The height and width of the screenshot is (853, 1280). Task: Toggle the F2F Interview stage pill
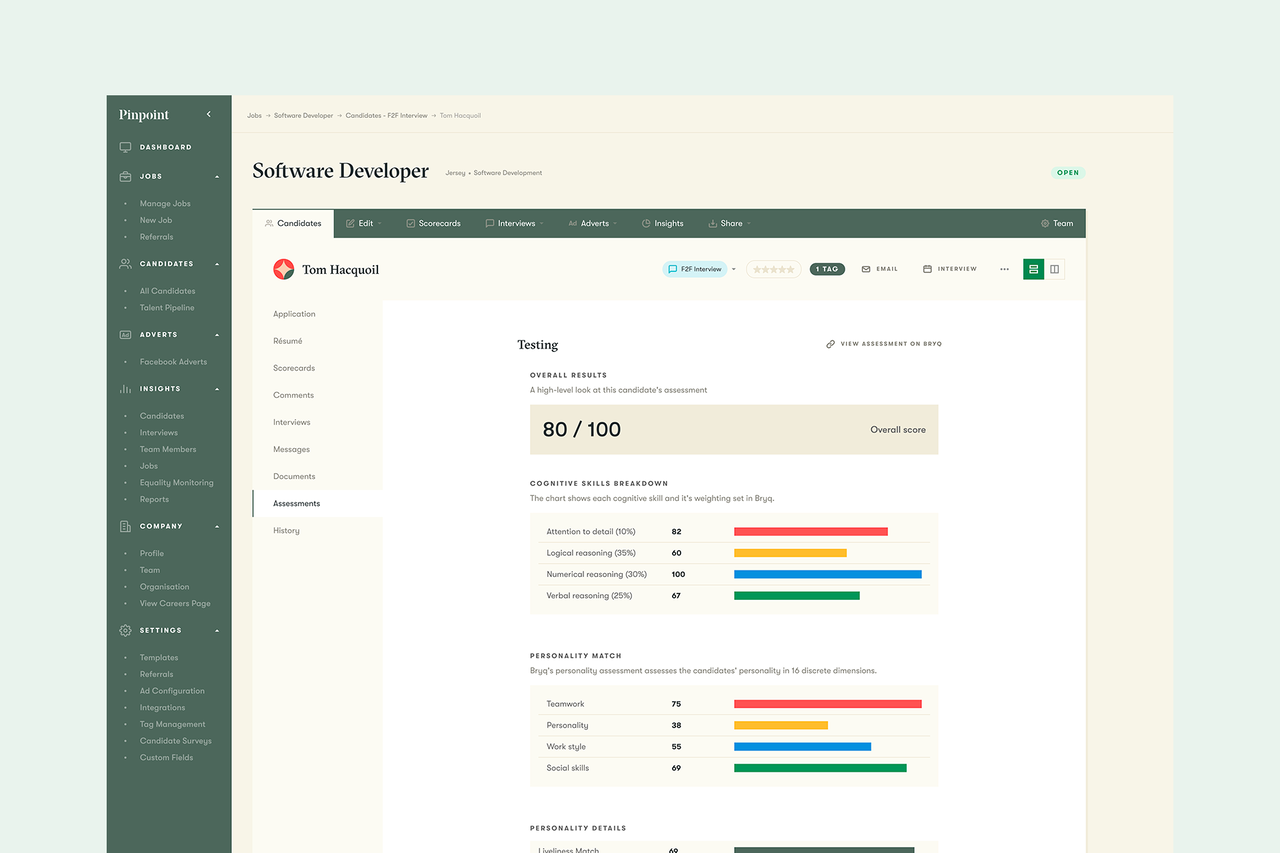[694, 268]
